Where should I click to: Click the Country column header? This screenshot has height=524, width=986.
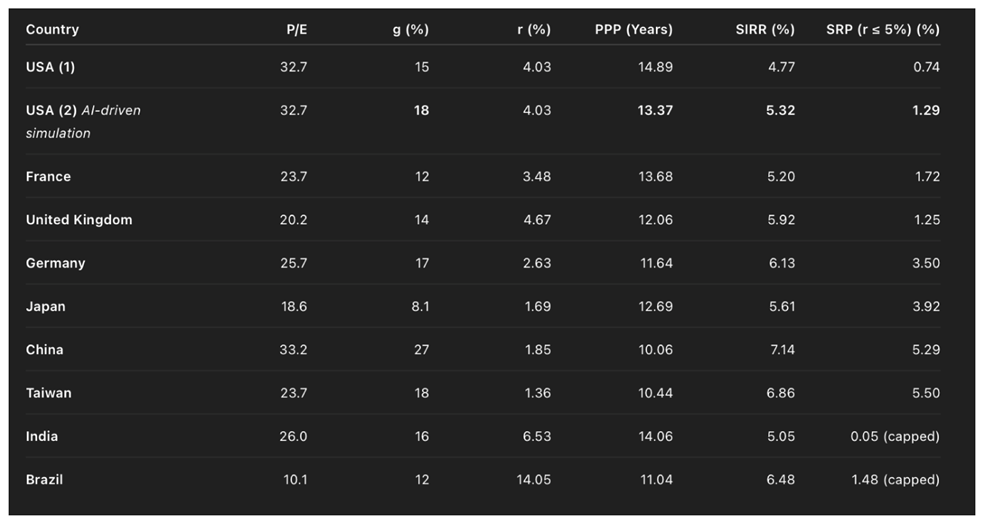pyautogui.click(x=52, y=30)
